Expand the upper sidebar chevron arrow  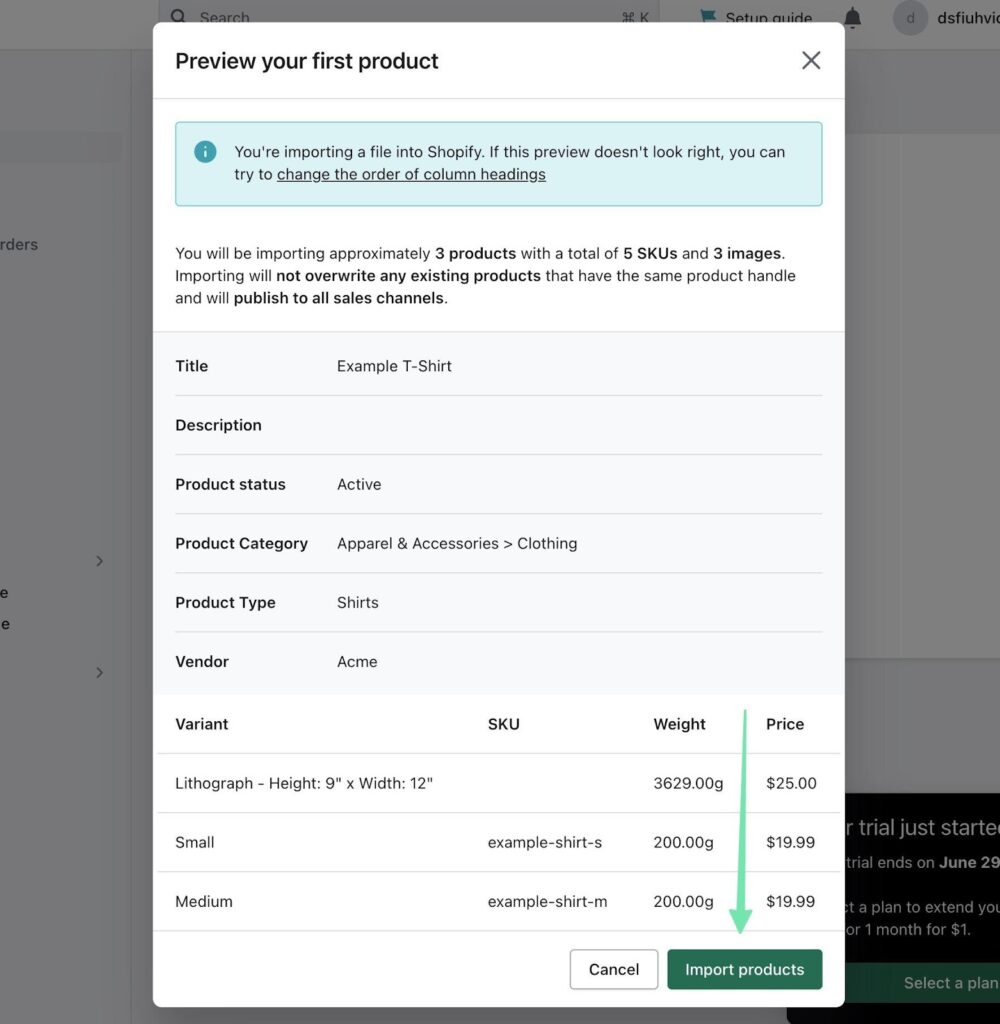99,561
